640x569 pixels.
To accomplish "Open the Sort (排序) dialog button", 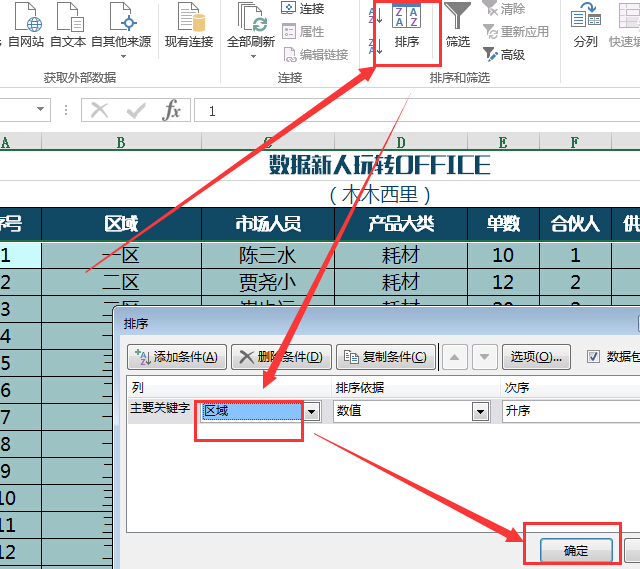I will (407, 27).
